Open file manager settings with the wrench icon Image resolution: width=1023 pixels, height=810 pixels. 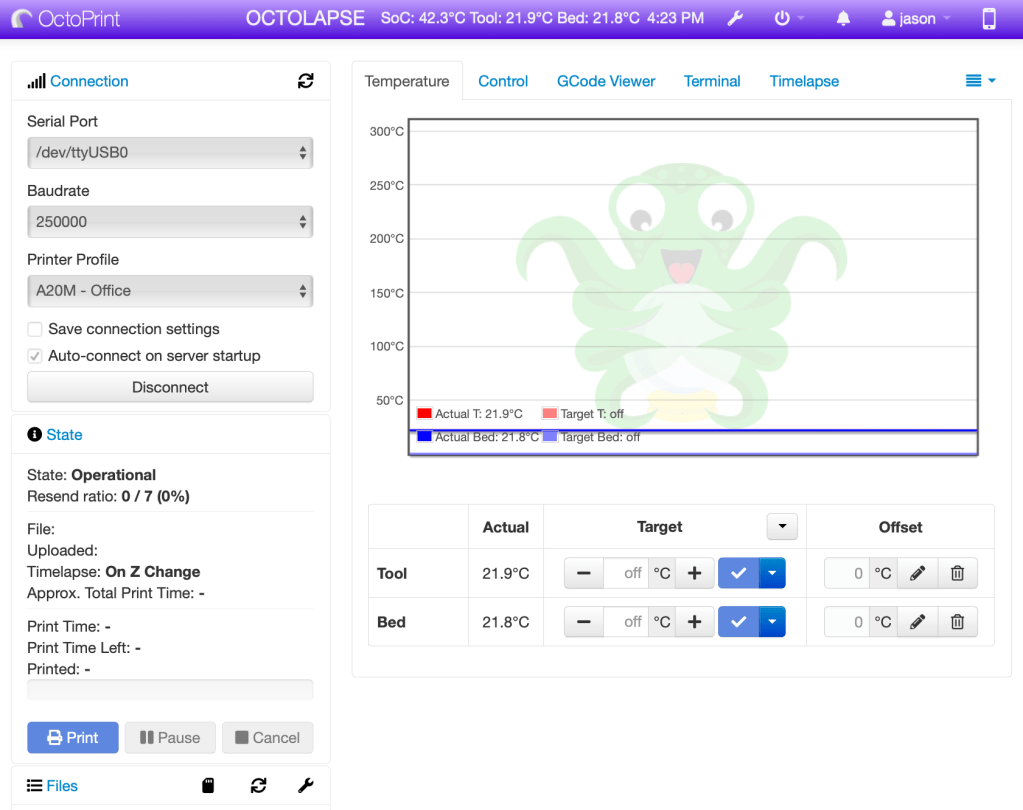308,785
